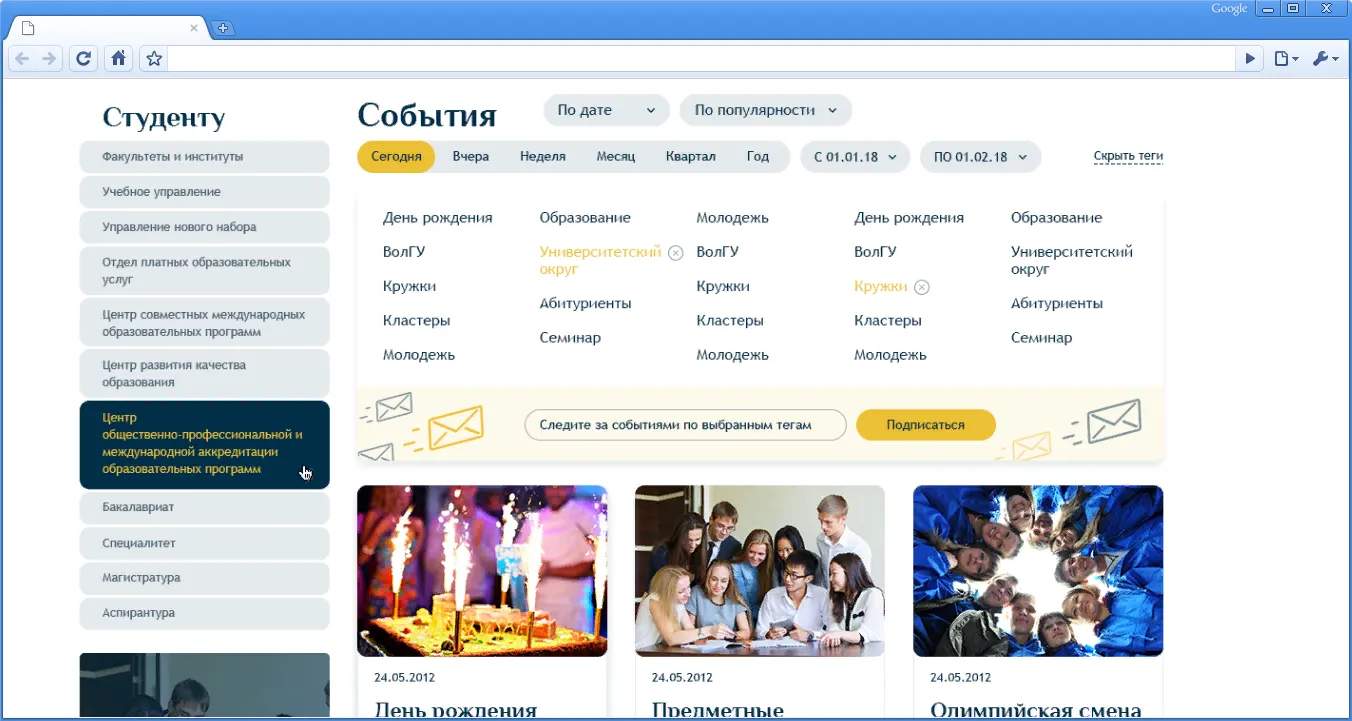Click the Скрыть теги link

pyautogui.click(x=1128, y=157)
